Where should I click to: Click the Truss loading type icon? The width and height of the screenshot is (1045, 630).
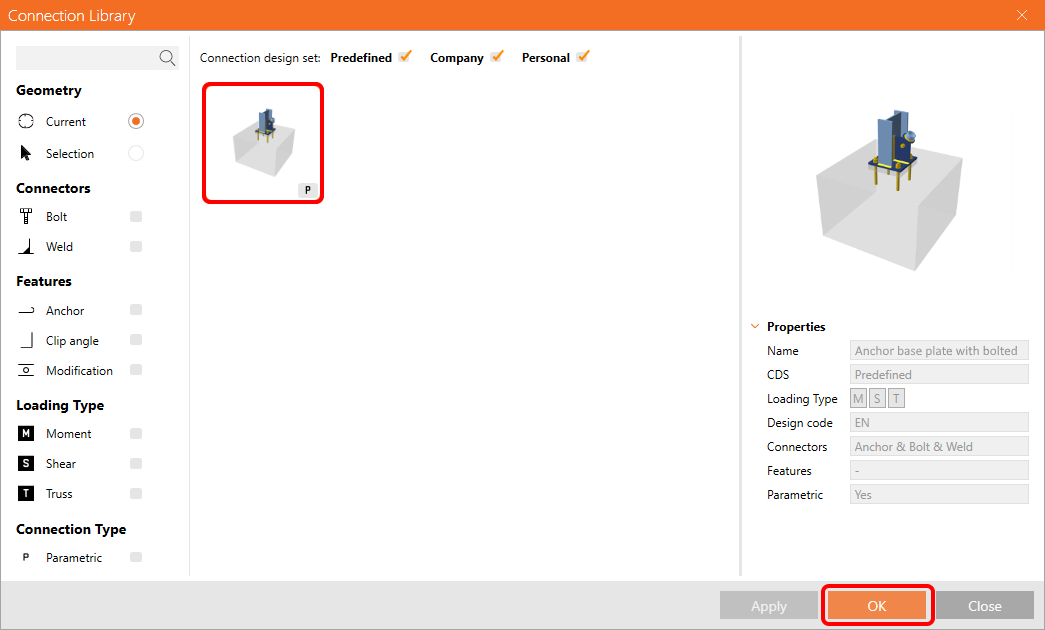[25, 493]
